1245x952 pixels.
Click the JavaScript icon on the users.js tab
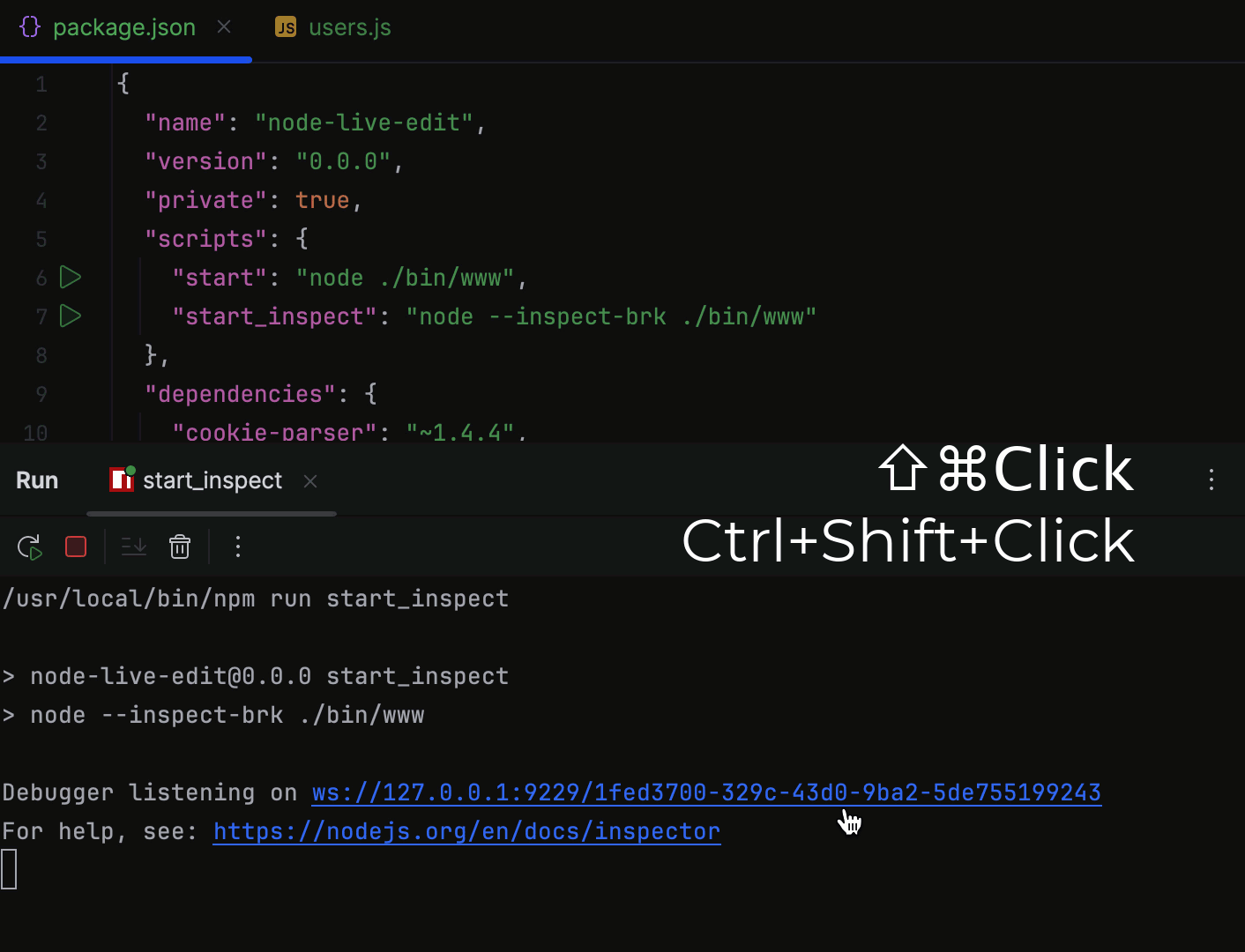pos(286,27)
